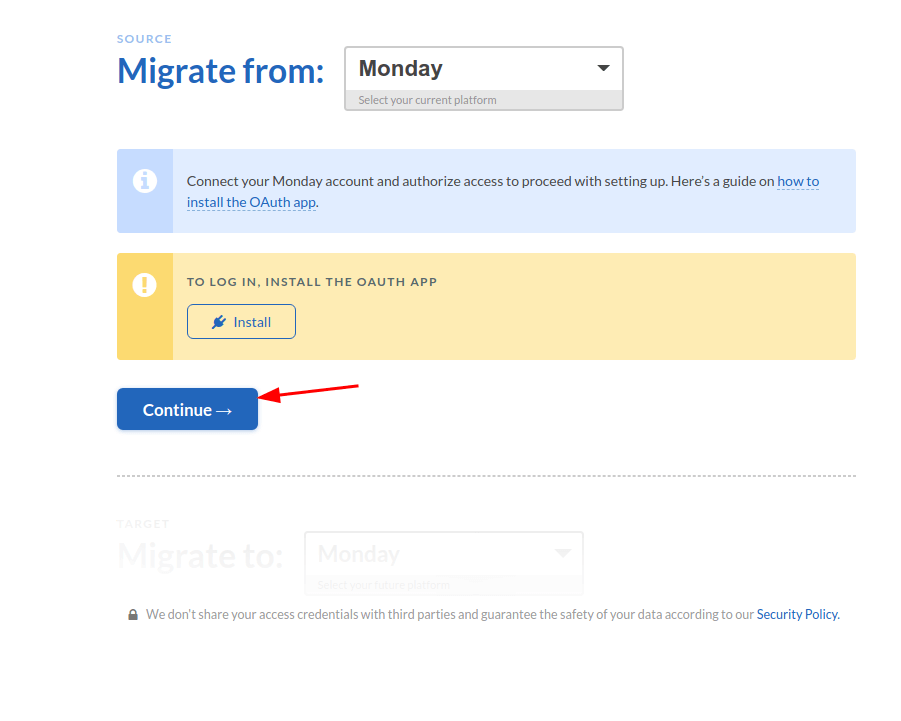Click the 'SOURCE' label
Screen dimensions: 901x721
coord(144,39)
